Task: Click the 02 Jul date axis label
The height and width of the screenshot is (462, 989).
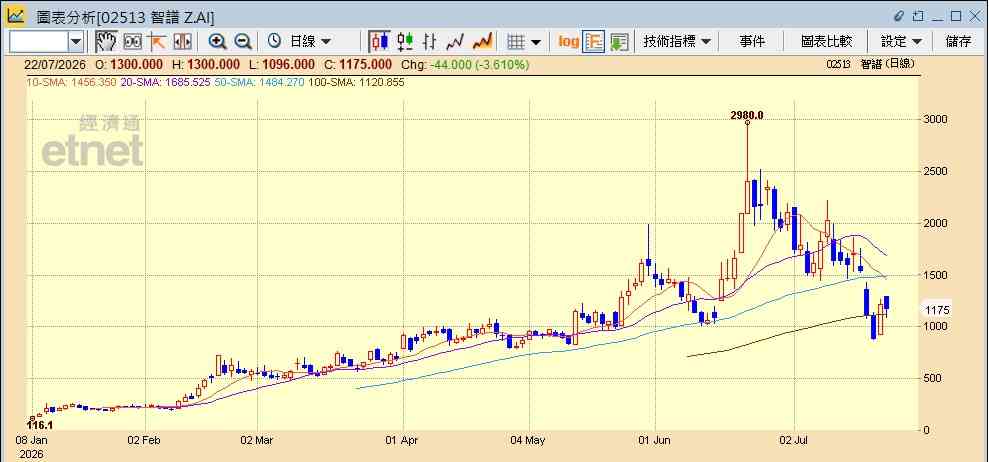Action: 795,441
